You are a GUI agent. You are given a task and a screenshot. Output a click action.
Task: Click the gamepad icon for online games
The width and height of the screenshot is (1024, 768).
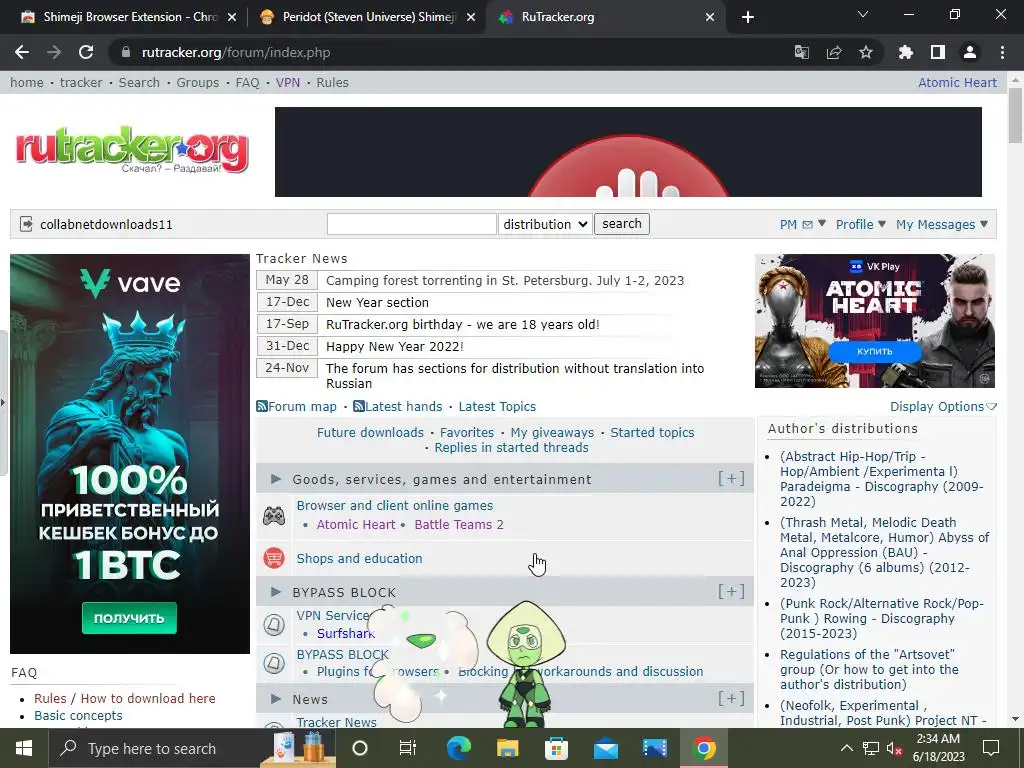[x=274, y=516]
